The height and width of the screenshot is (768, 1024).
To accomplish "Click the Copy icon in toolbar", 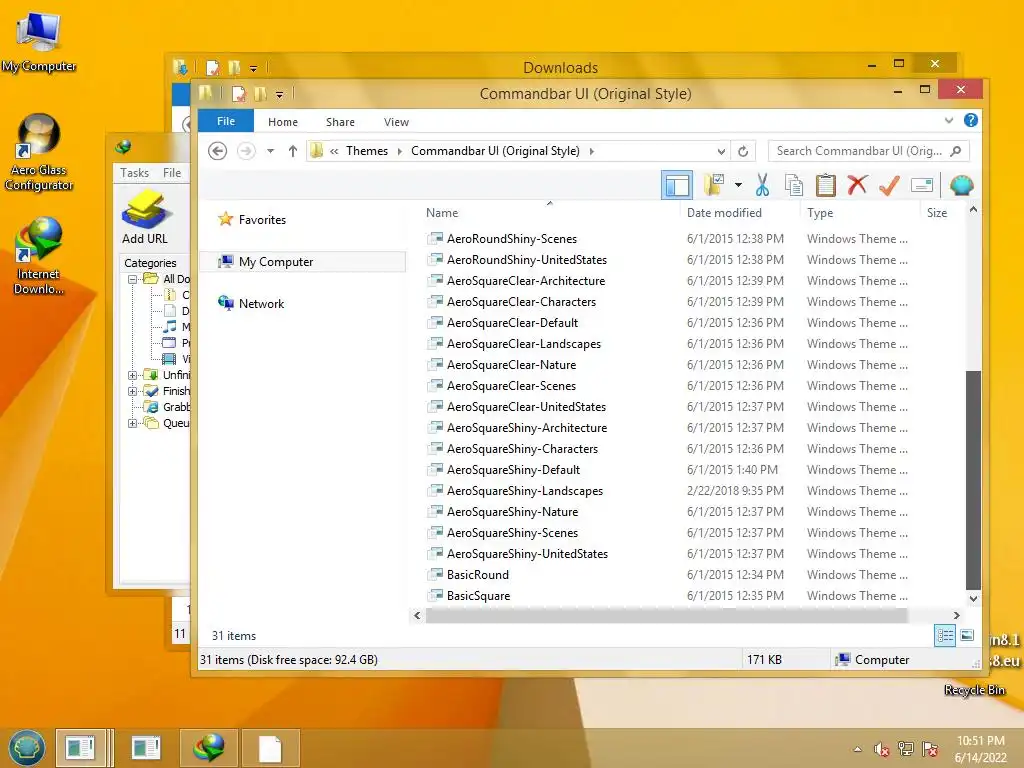I will (793, 185).
